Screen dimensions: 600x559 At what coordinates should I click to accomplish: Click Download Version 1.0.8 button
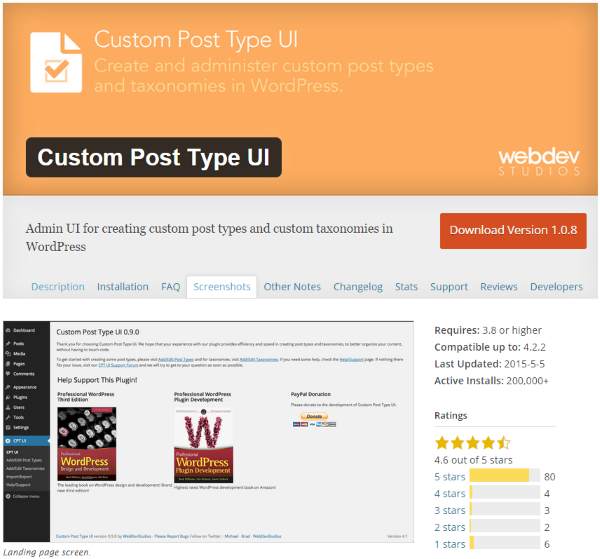tap(513, 231)
